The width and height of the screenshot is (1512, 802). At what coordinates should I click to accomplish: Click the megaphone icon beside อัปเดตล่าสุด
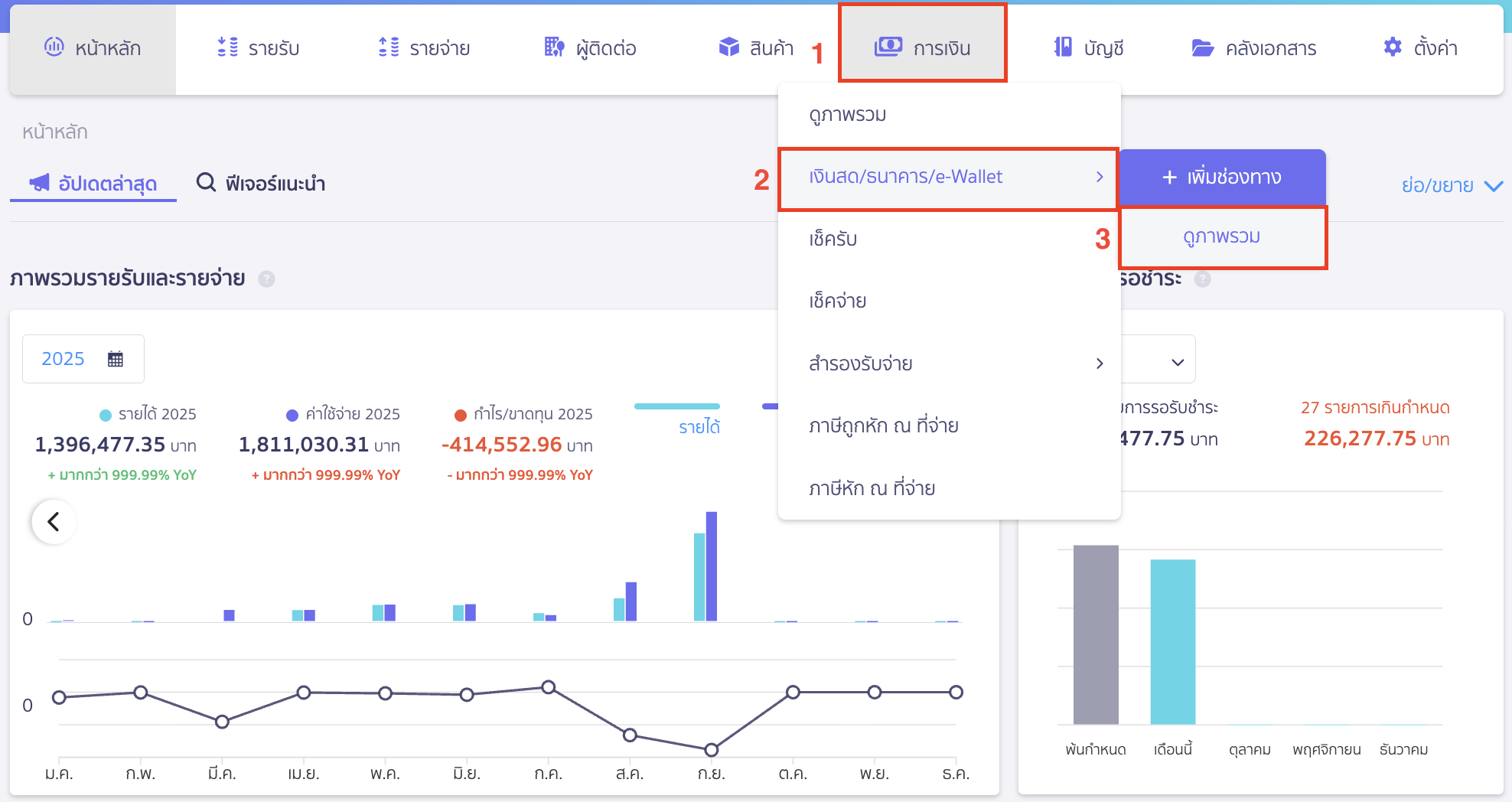click(39, 183)
